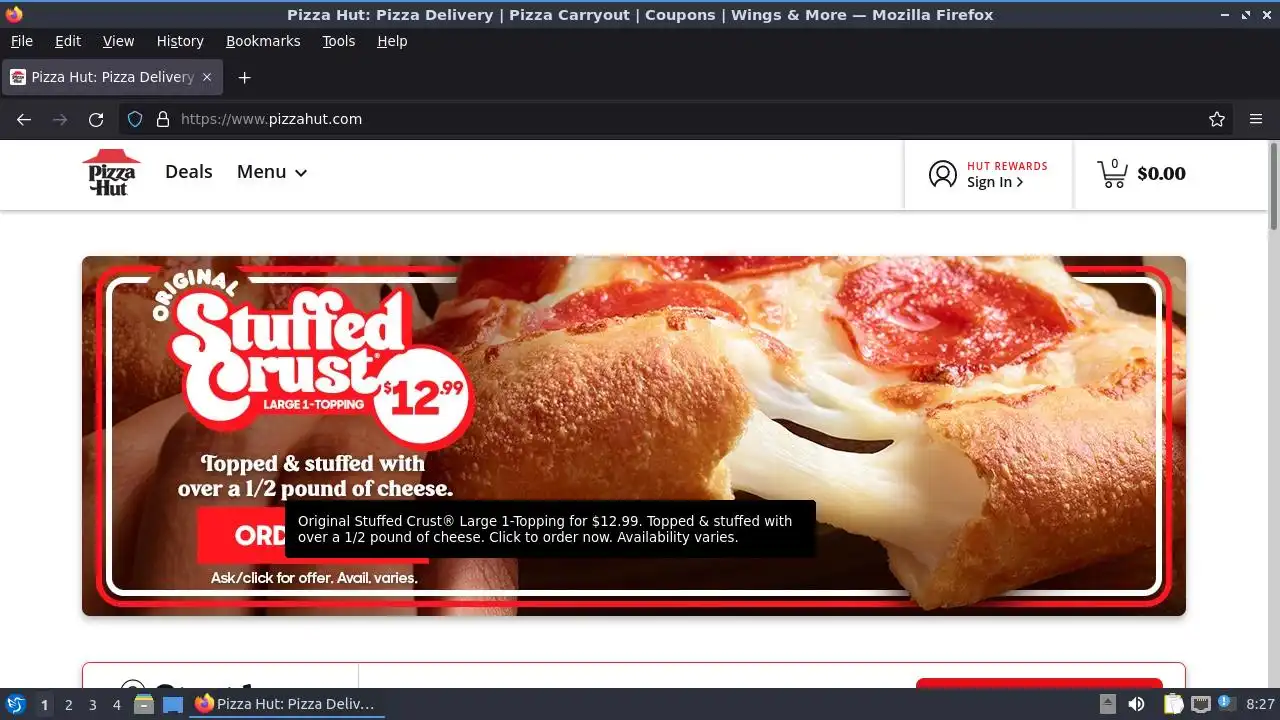Close the Pizza Hut tab
The height and width of the screenshot is (720, 1280).
[x=207, y=77]
